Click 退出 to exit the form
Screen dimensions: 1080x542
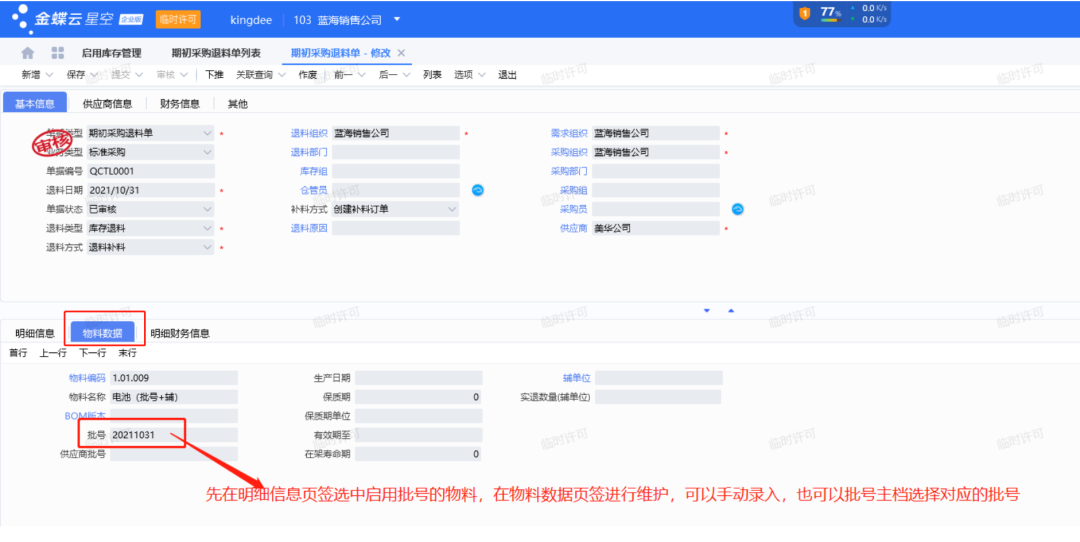point(508,74)
